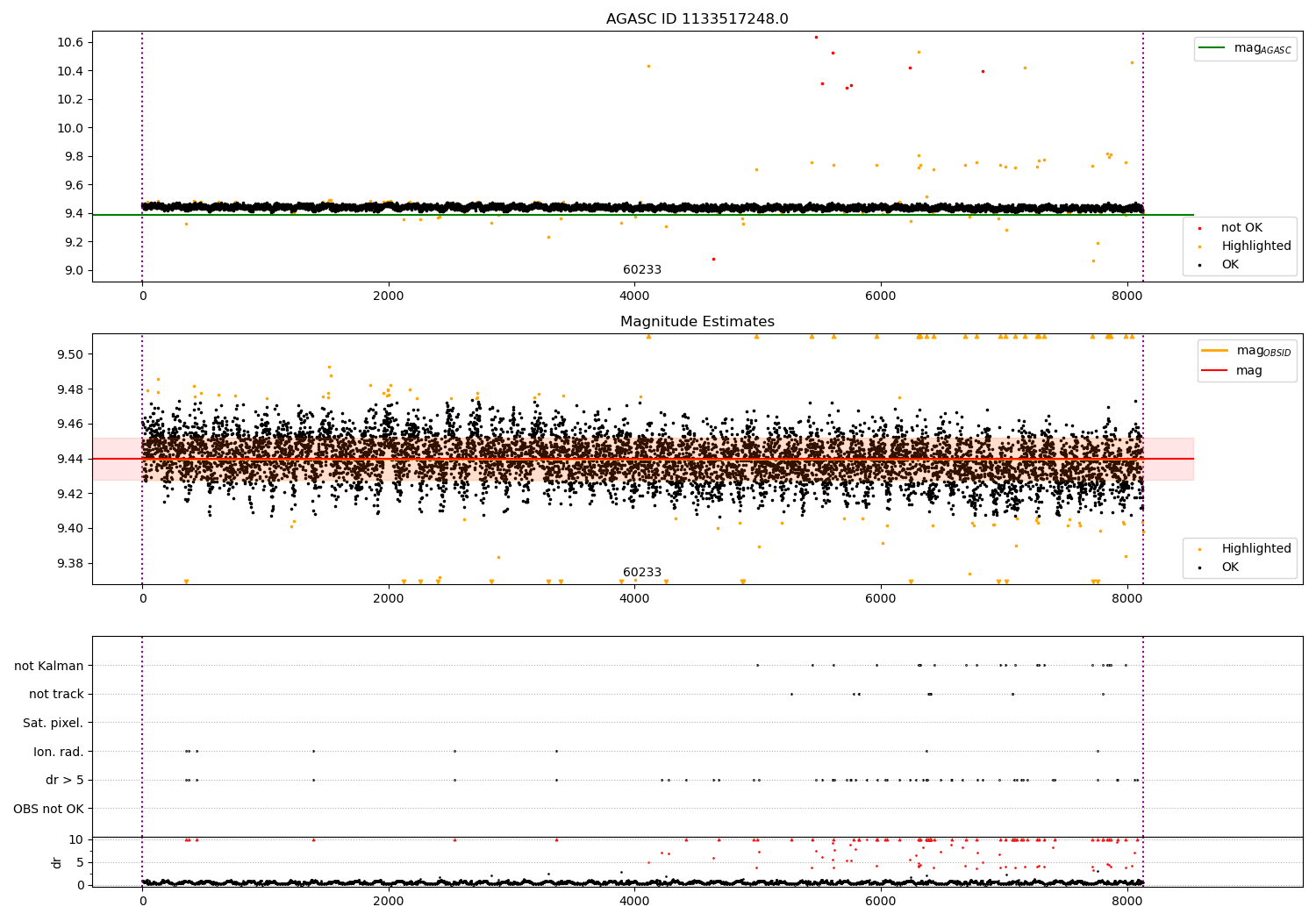Viewport: 1316px width, 921px height.
Task: Click the 9.2 y-axis tick label
Action: tap(75, 242)
